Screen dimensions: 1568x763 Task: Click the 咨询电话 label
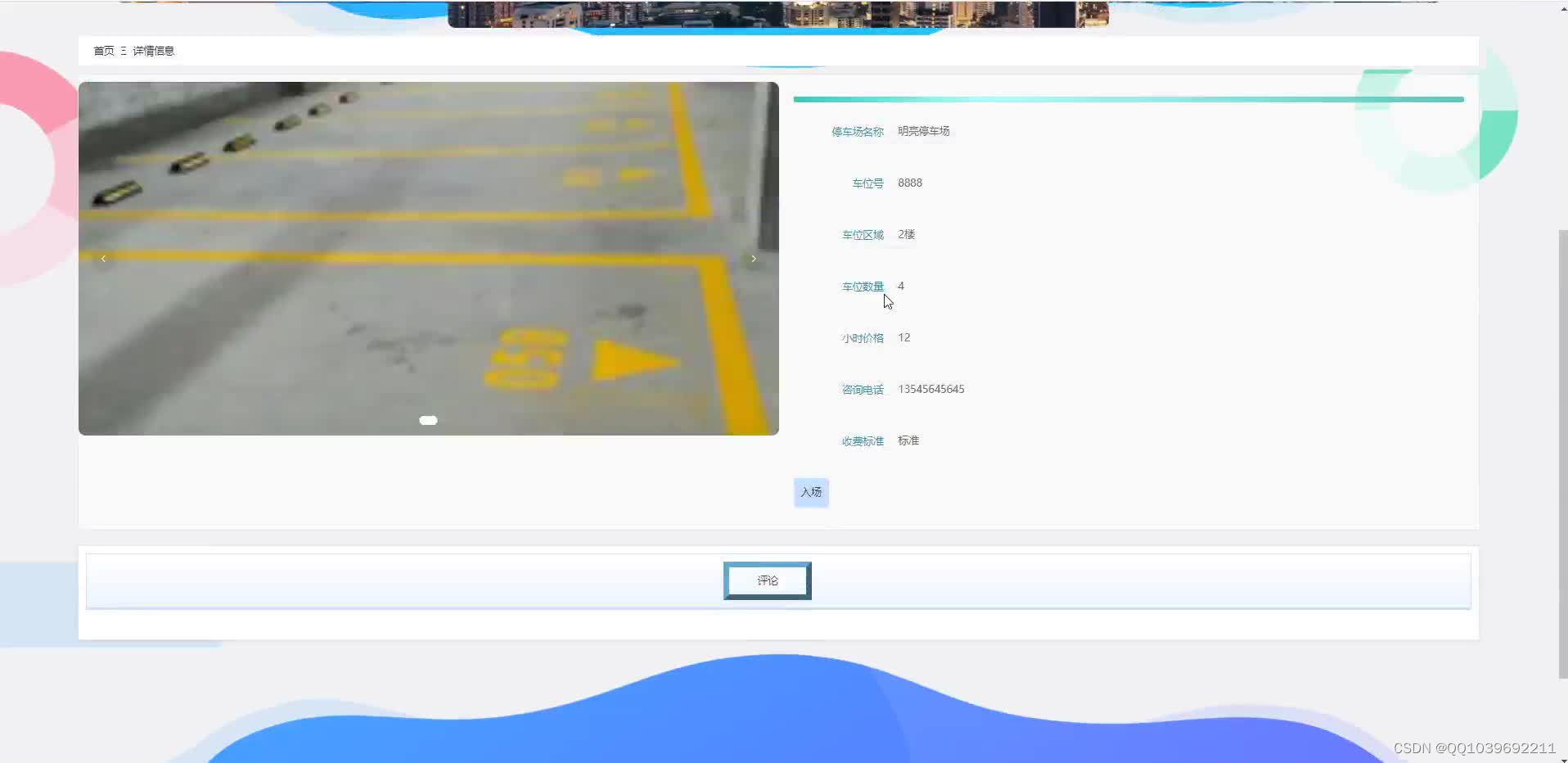point(863,390)
